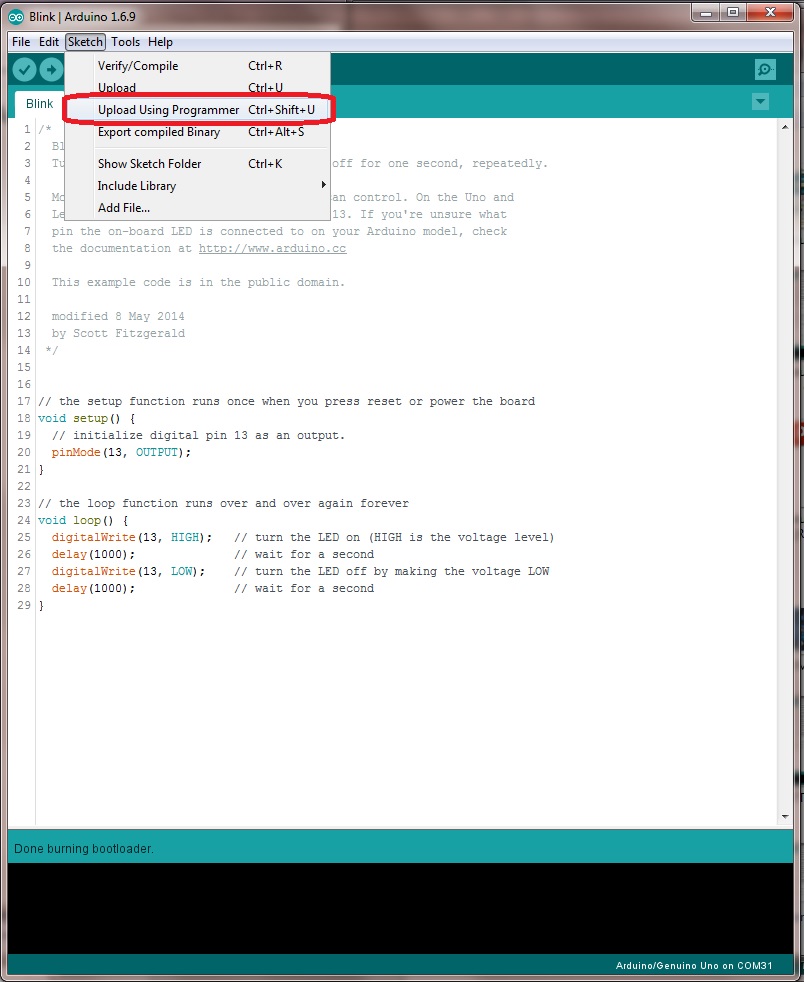Click the editor scrollbar down arrow
The width and height of the screenshot is (805, 982).
[785, 817]
